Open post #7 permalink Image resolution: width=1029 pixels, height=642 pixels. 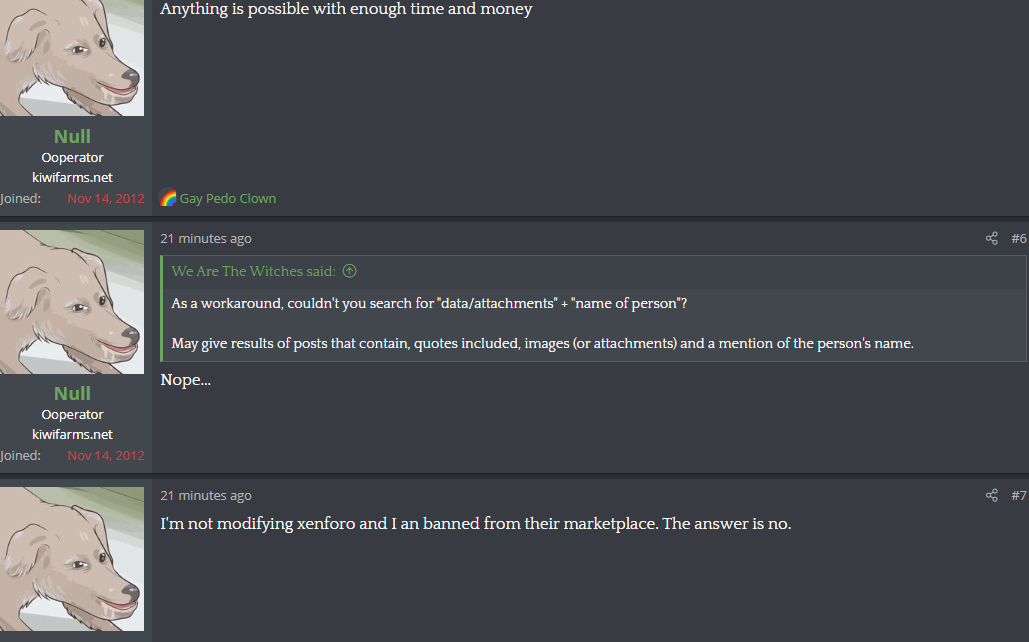(1018, 495)
